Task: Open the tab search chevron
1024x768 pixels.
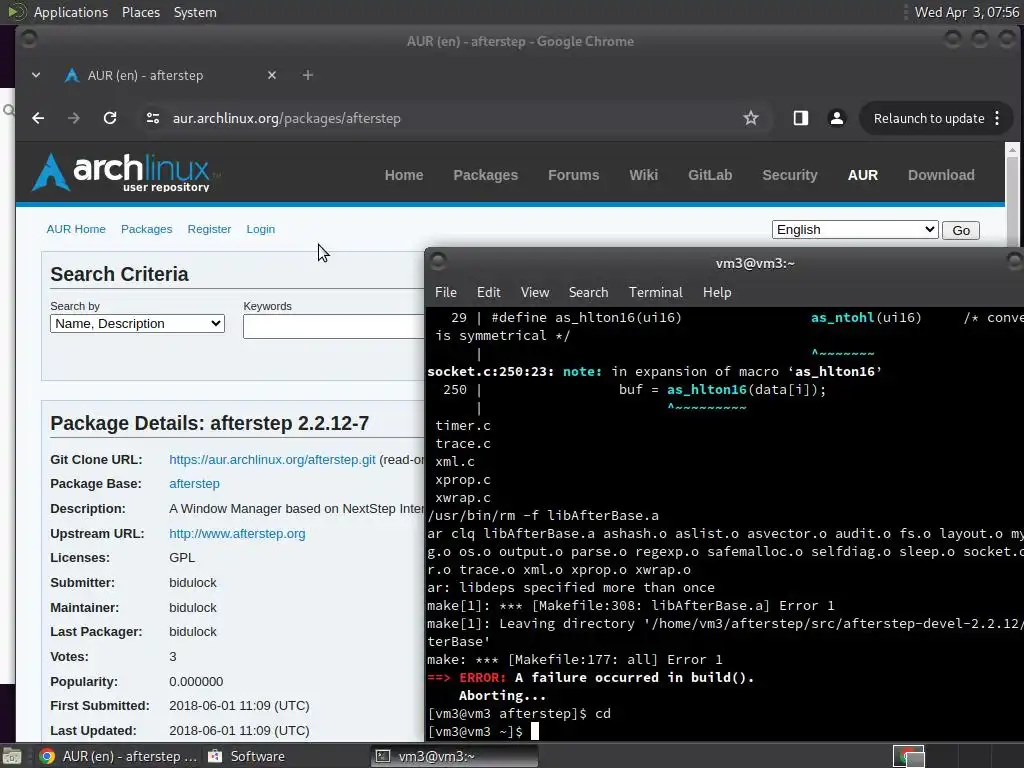Action: click(36, 75)
